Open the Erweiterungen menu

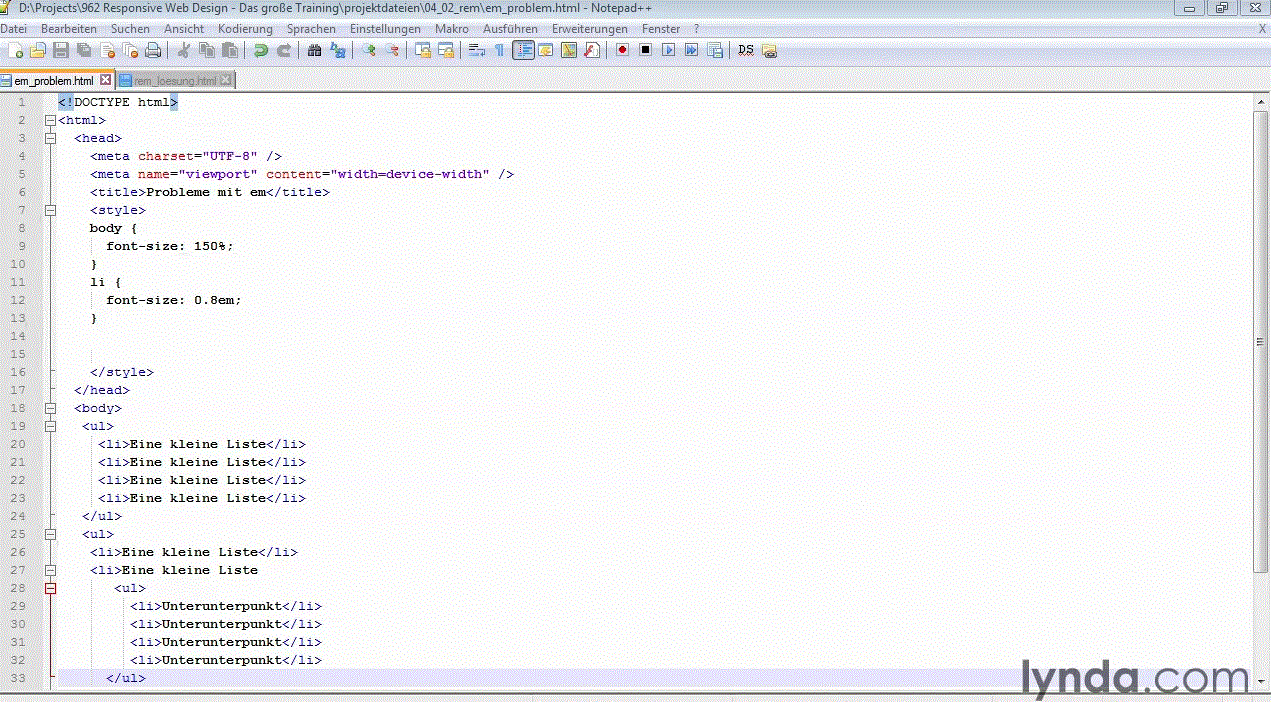pos(590,29)
